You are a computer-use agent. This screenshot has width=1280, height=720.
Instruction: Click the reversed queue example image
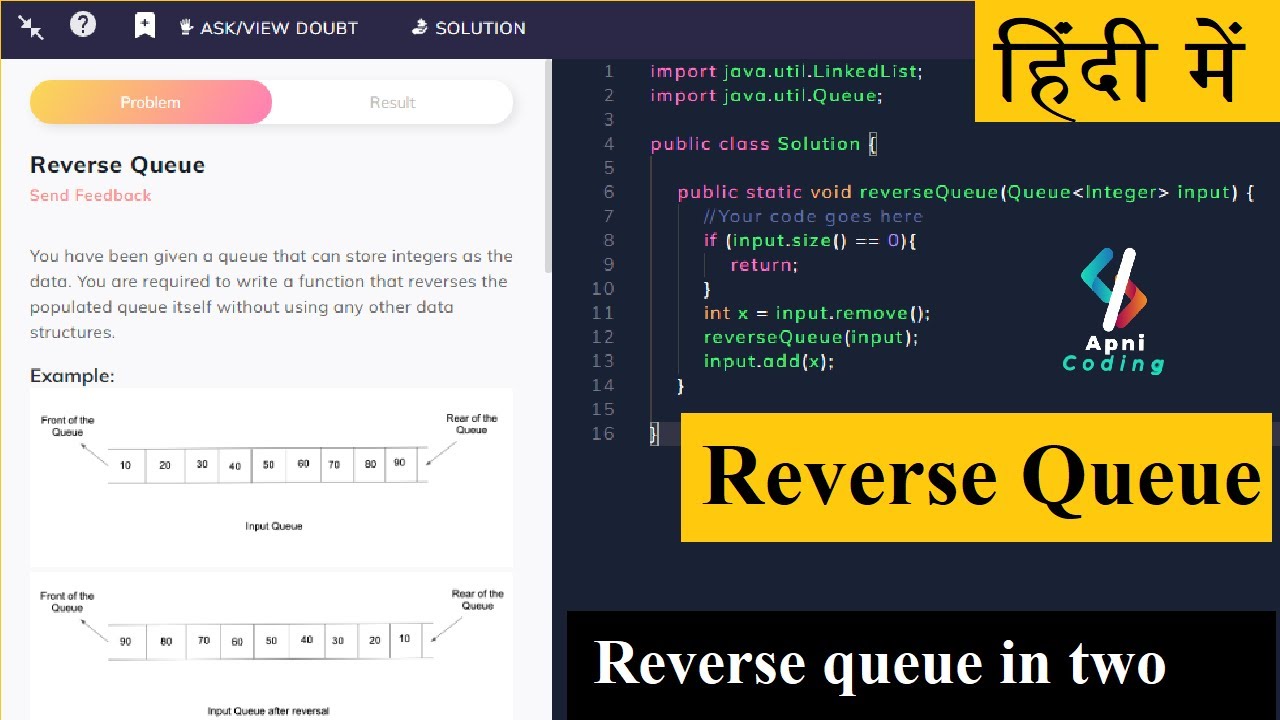tap(271, 647)
